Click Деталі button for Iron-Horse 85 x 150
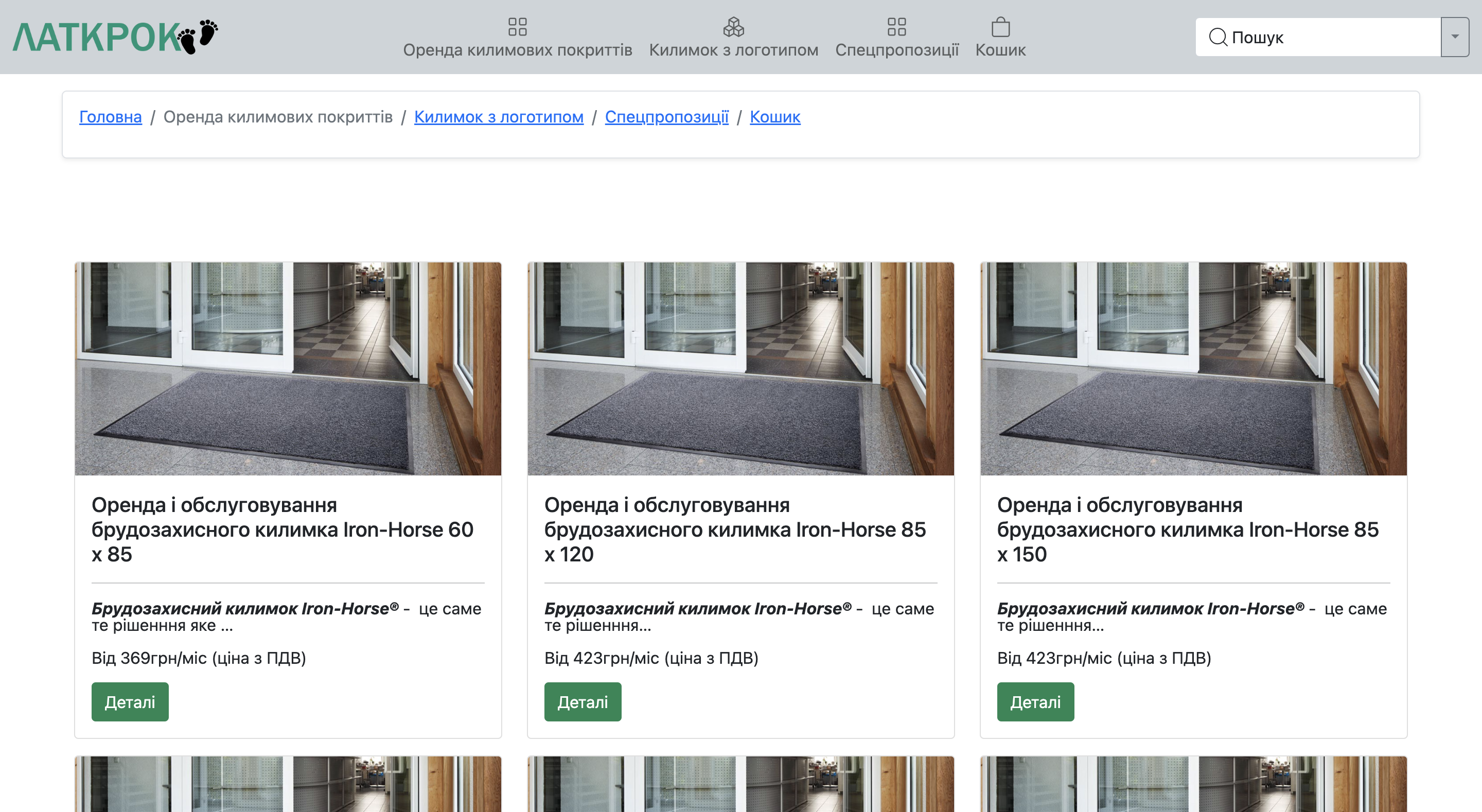The width and height of the screenshot is (1482, 812). [x=1035, y=701]
